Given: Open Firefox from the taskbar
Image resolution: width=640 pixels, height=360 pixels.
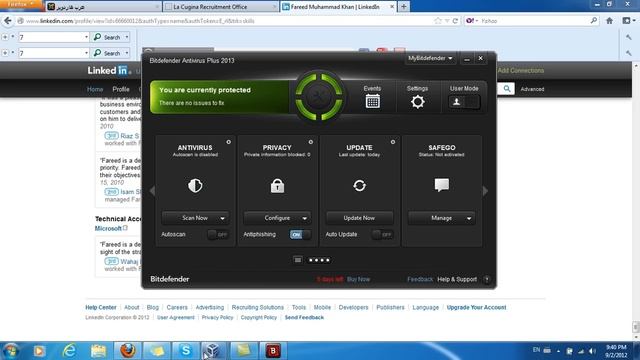Looking at the screenshot, I should (128, 351).
